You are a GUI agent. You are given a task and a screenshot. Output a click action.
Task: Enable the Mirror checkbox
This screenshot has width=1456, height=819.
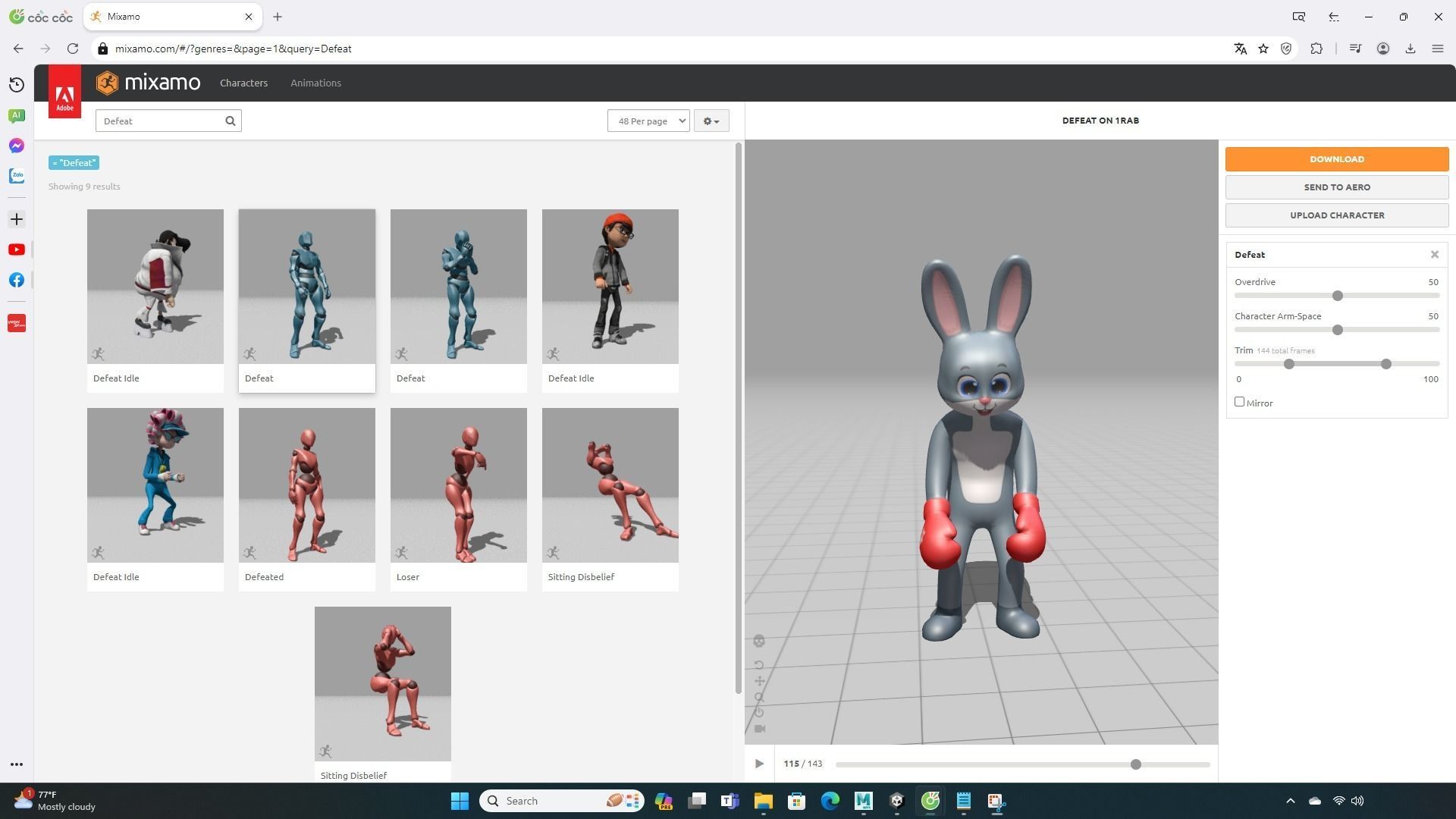1239,402
